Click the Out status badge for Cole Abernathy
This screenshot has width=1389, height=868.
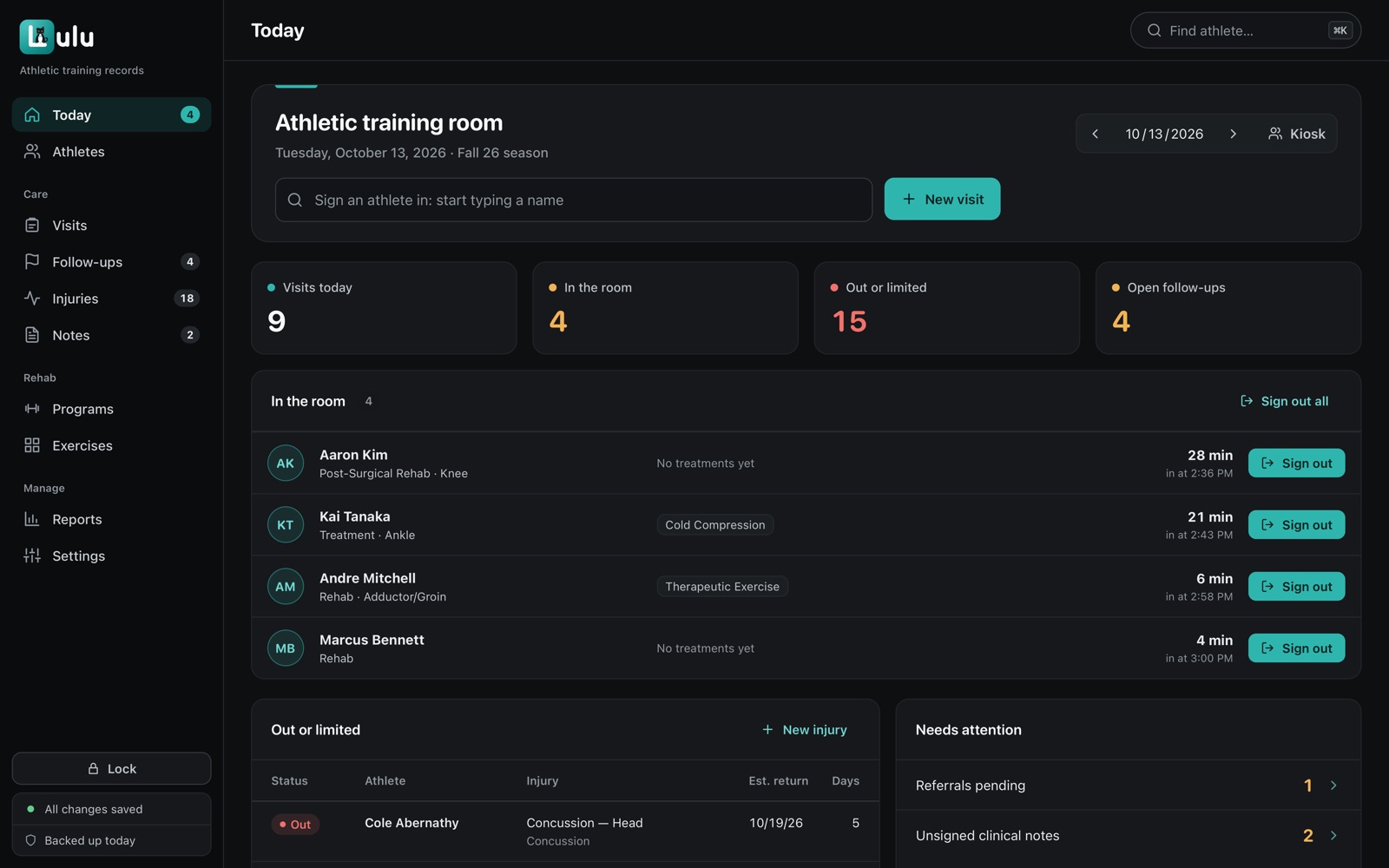(x=295, y=825)
